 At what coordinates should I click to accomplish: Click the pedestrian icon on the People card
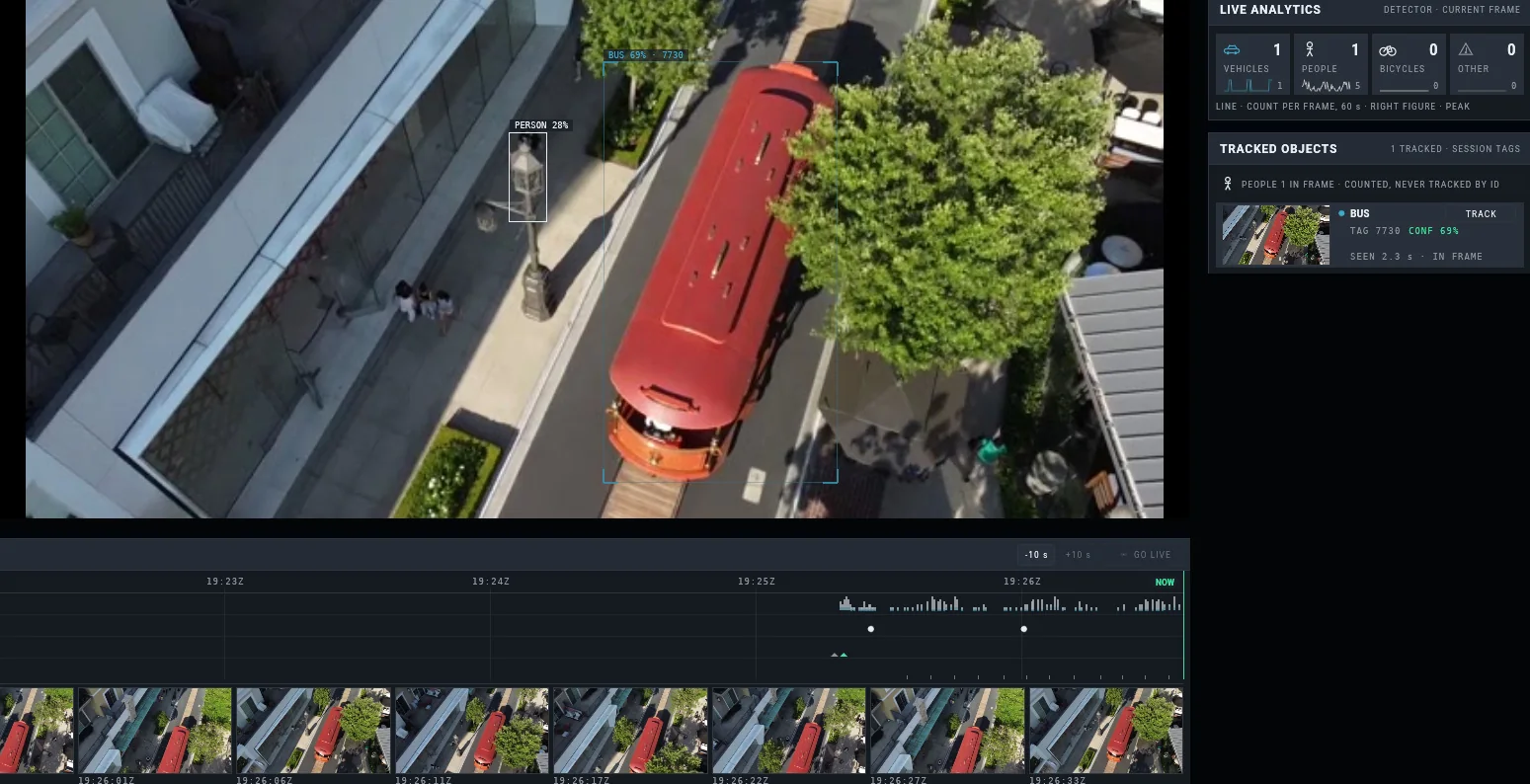pyautogui.click(x=1310, y=49)
